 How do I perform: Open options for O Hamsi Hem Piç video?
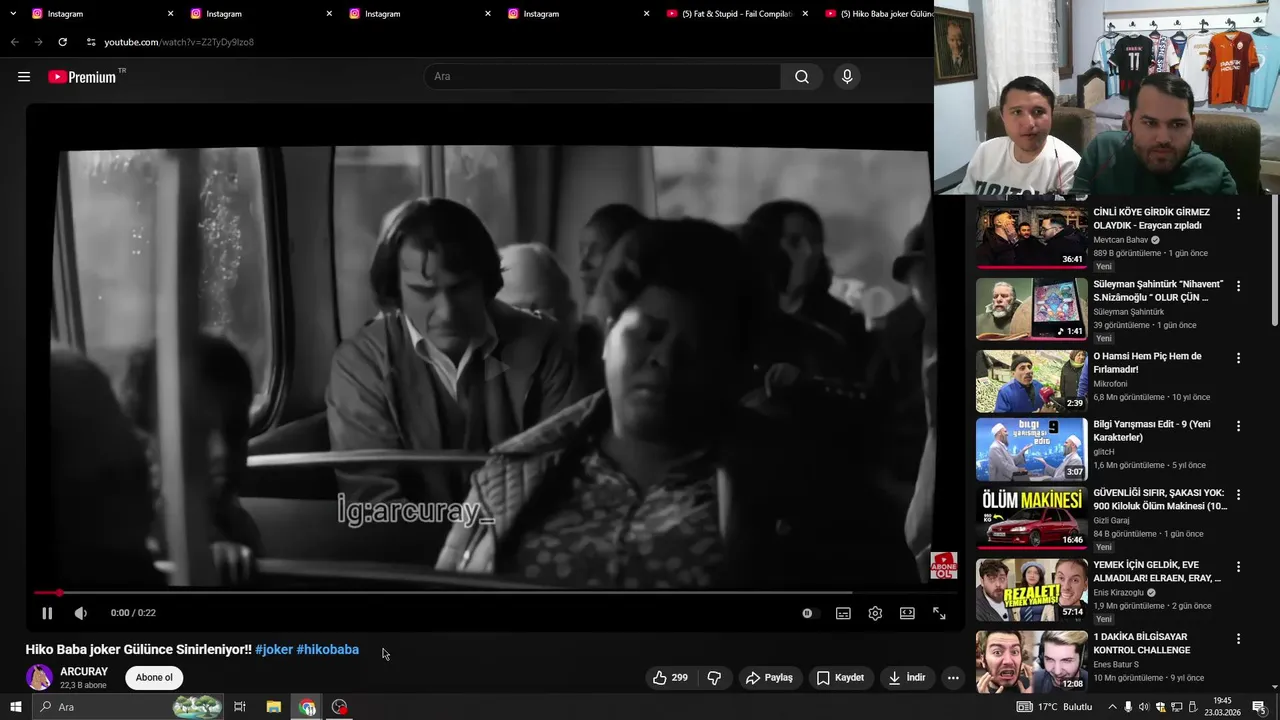tap(1238, 358)
